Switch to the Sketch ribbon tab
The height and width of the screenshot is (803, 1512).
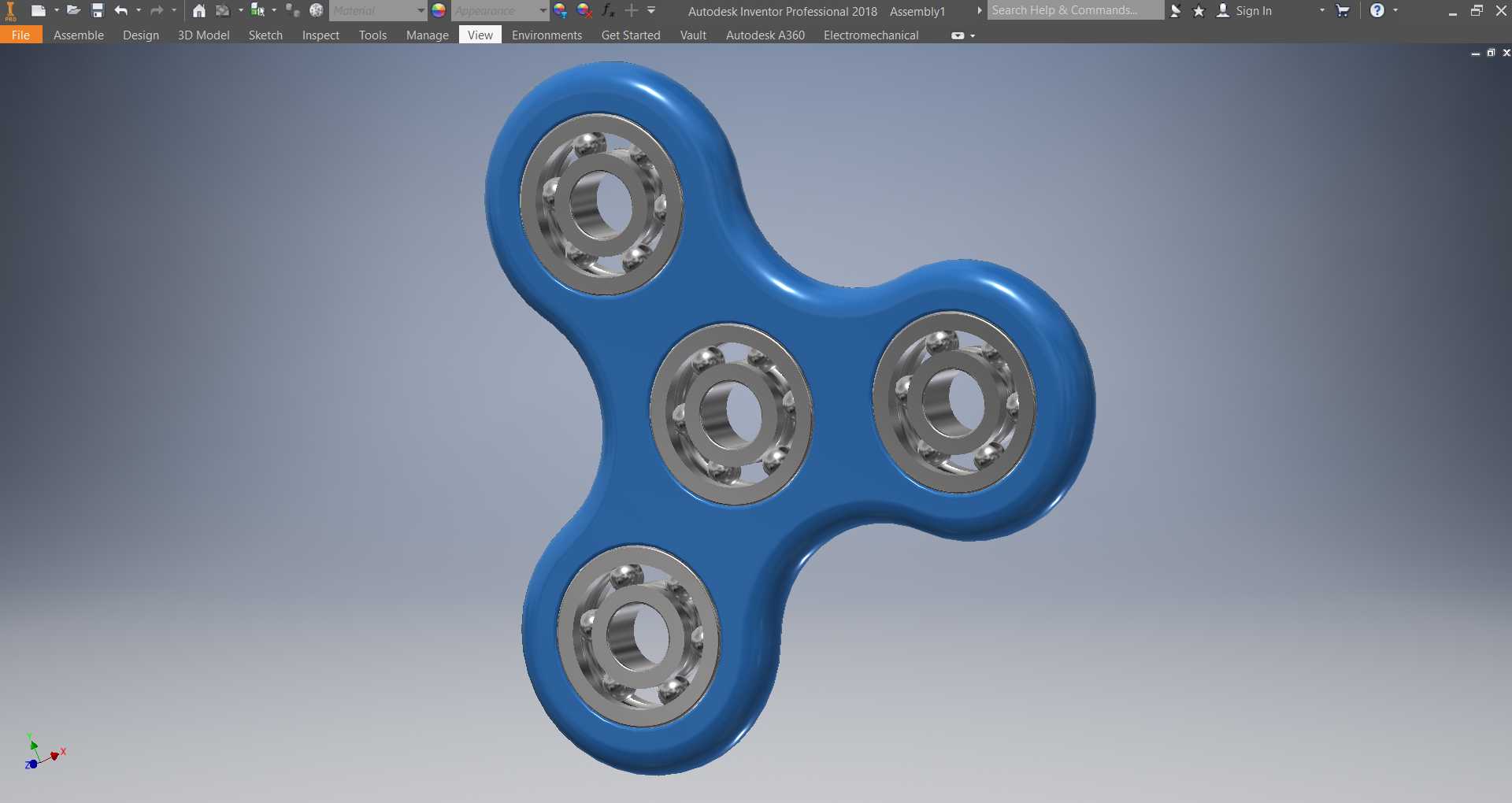coord(265,35)
